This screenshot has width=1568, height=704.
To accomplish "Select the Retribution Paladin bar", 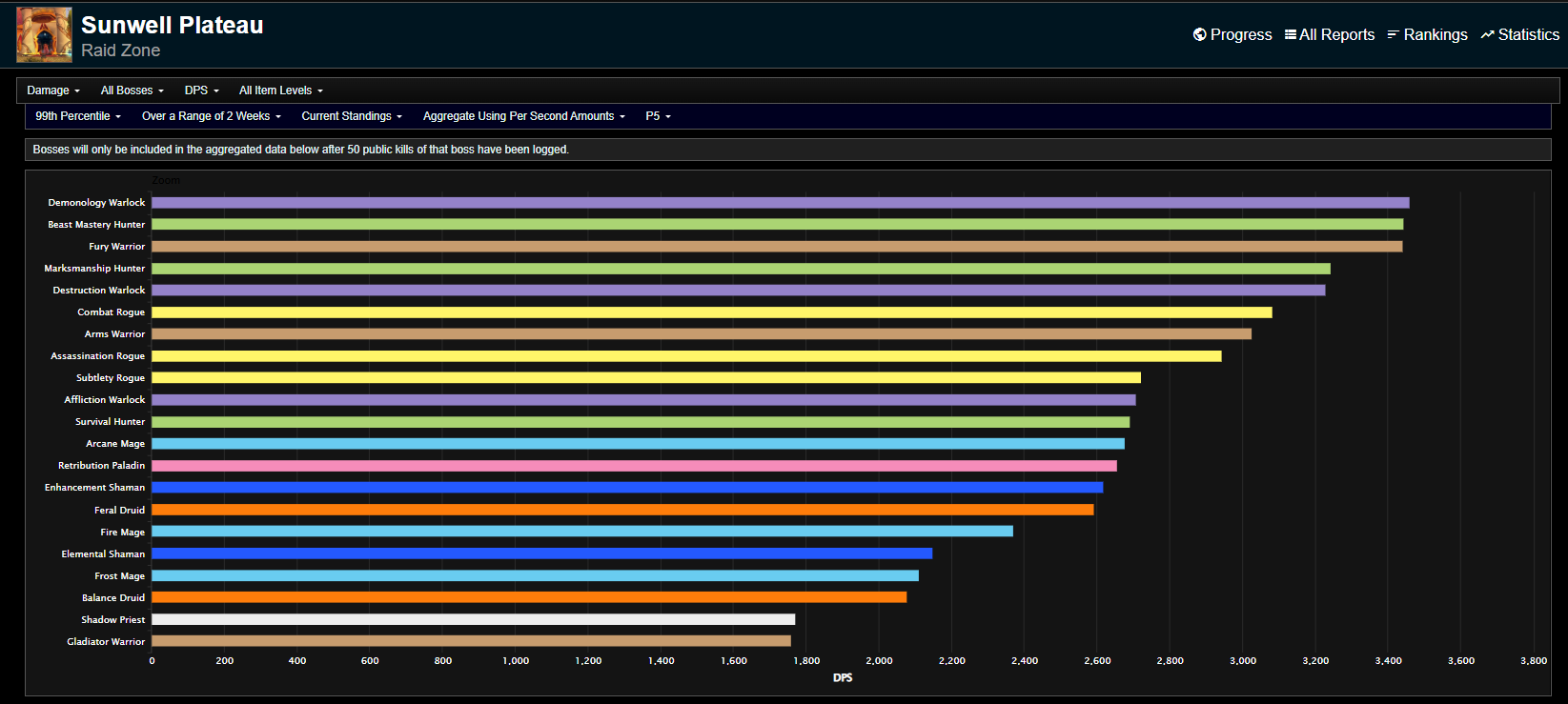I will tap(634, 466).
